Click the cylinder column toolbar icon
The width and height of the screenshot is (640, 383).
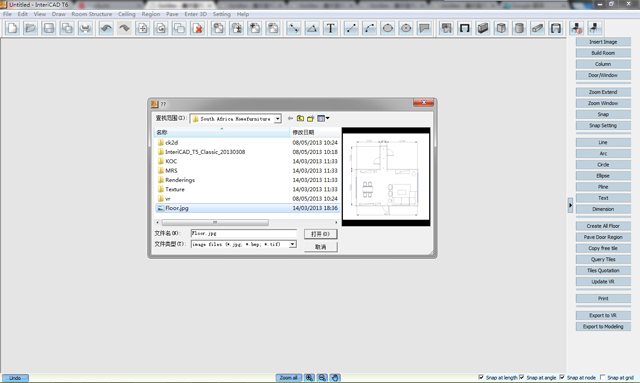pyautogui.click(x=519, y=28)
